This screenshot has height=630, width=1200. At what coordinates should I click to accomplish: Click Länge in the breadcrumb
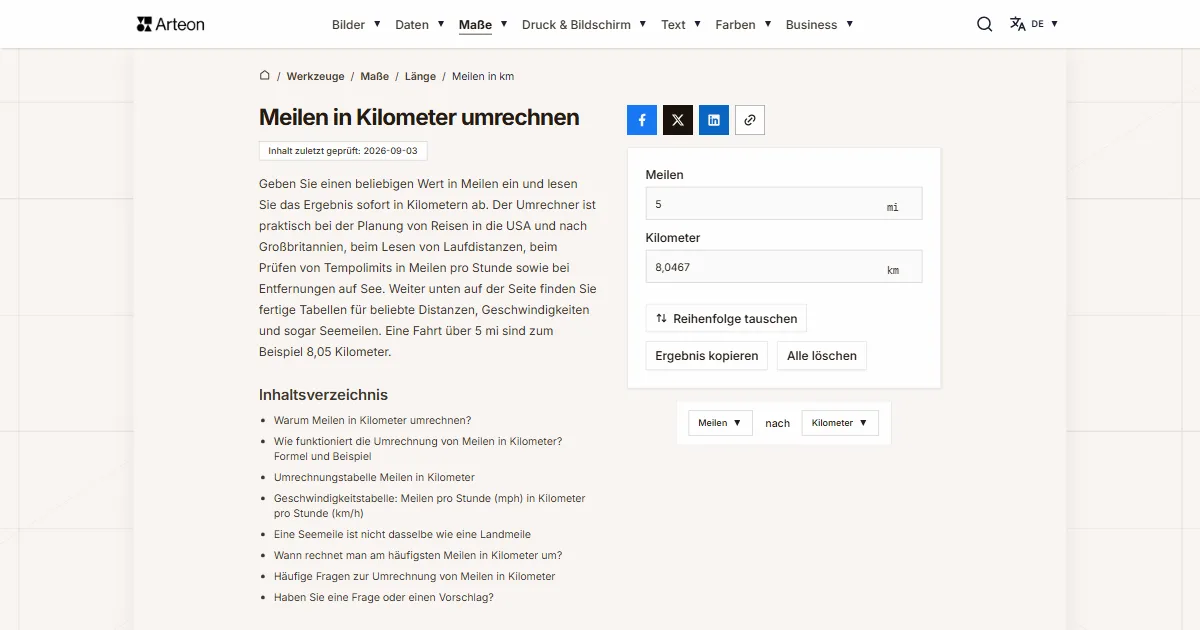pos(420,76)
